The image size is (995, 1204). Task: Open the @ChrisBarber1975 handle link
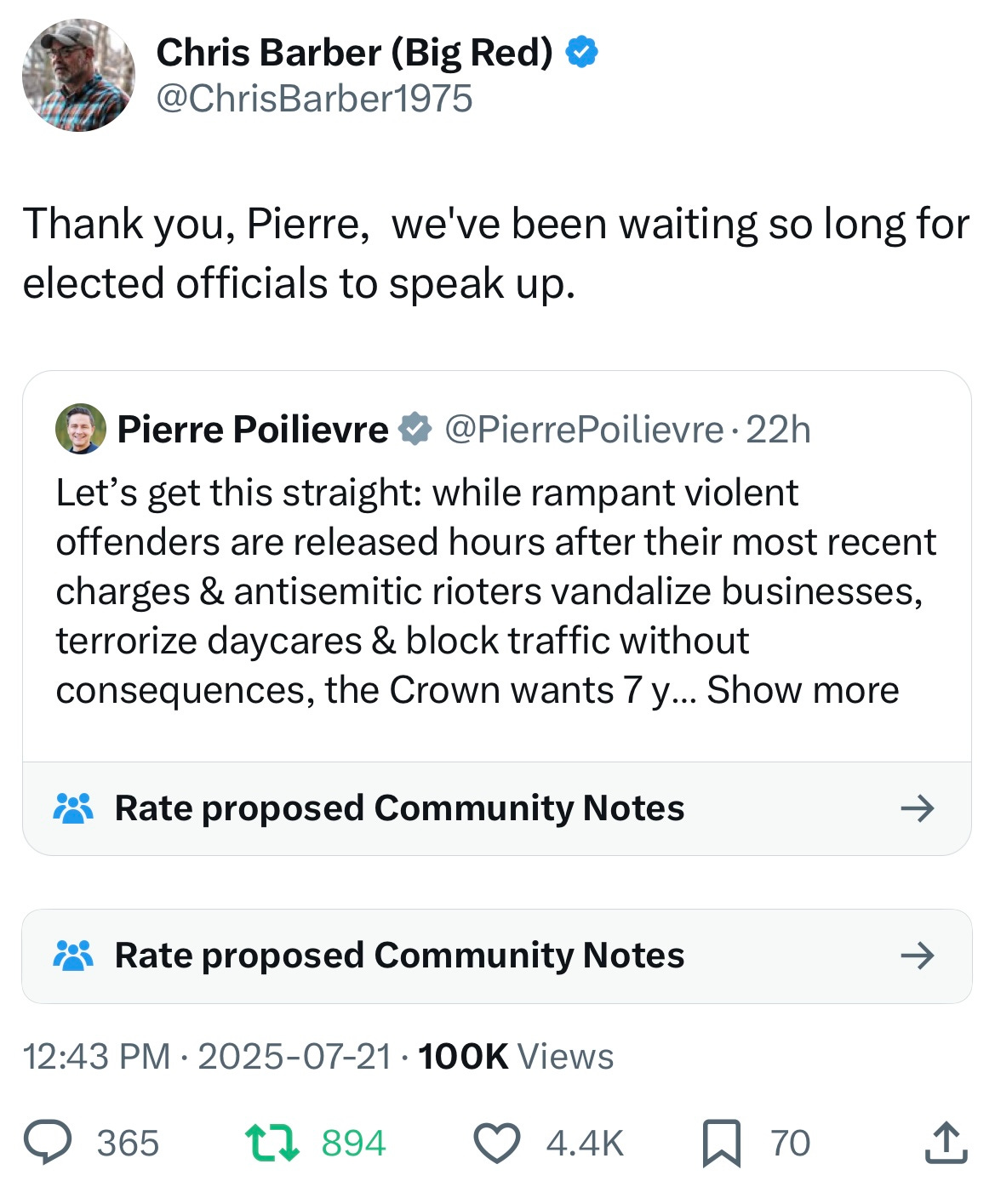[x=314, y=99]
